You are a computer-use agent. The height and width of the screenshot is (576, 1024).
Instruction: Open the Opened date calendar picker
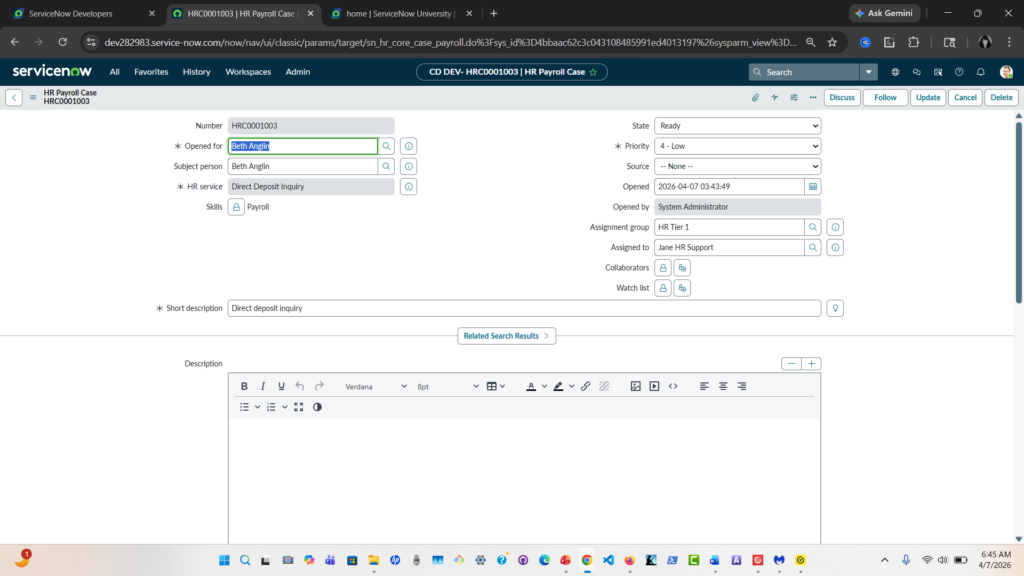coord(813,186)
